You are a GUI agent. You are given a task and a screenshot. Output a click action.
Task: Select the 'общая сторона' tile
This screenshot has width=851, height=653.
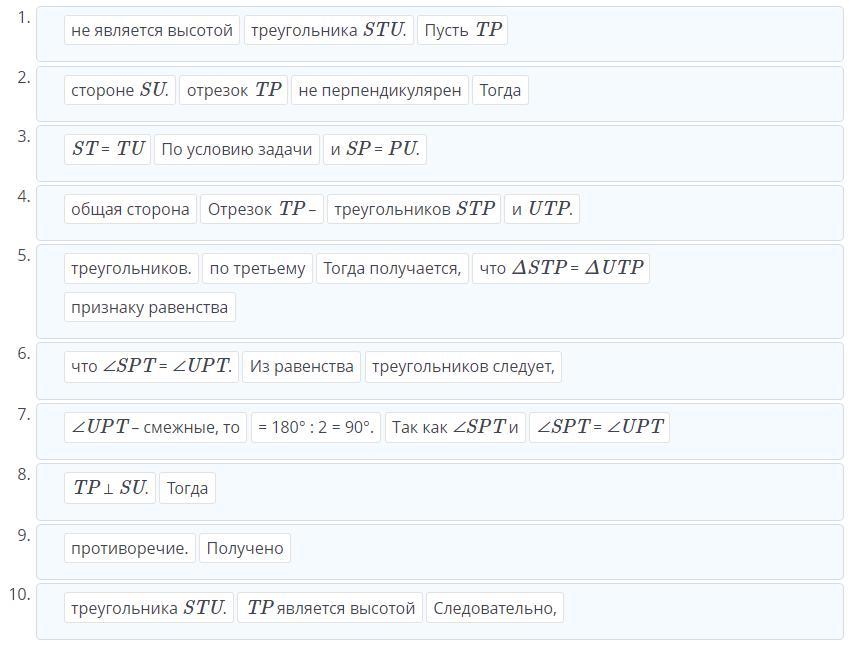pyautogui.click(x=130, y=209)
